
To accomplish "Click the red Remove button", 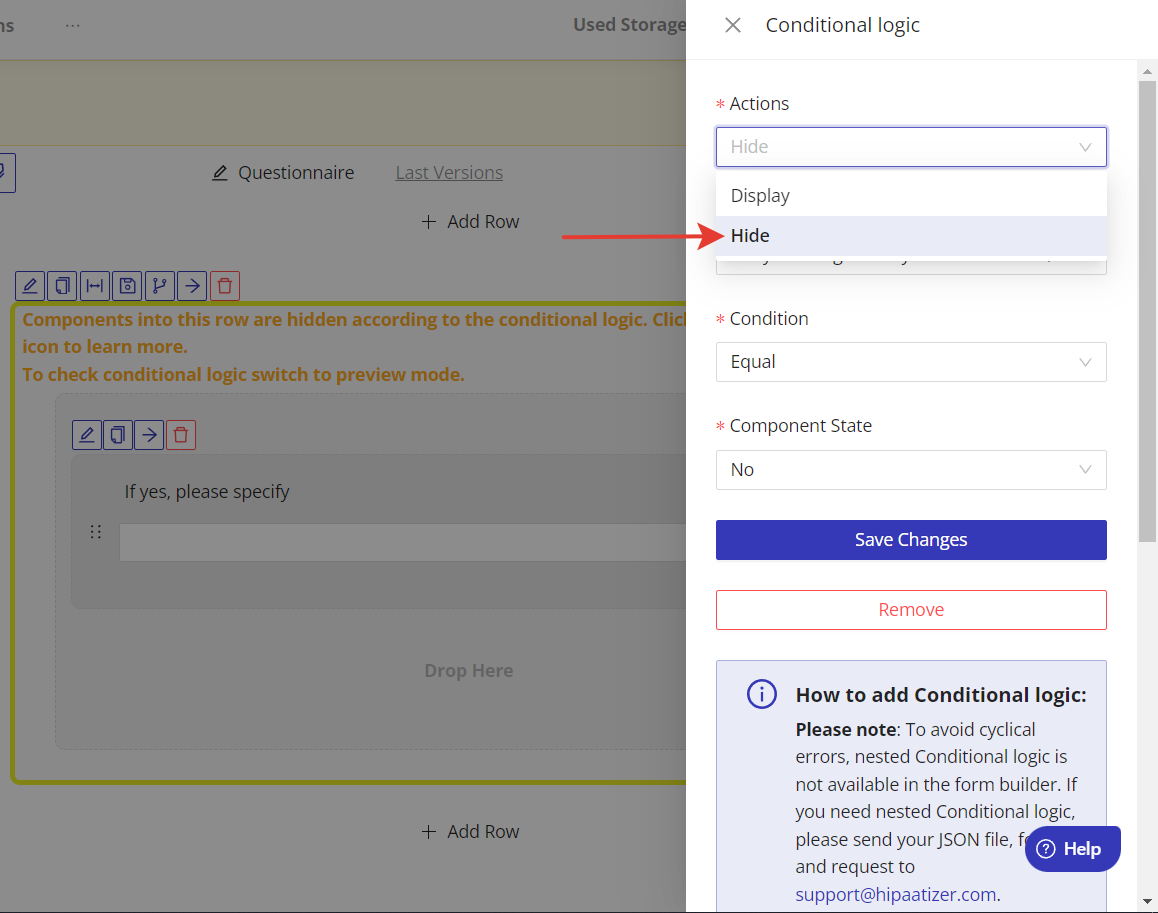I will [x=910, y=610].
